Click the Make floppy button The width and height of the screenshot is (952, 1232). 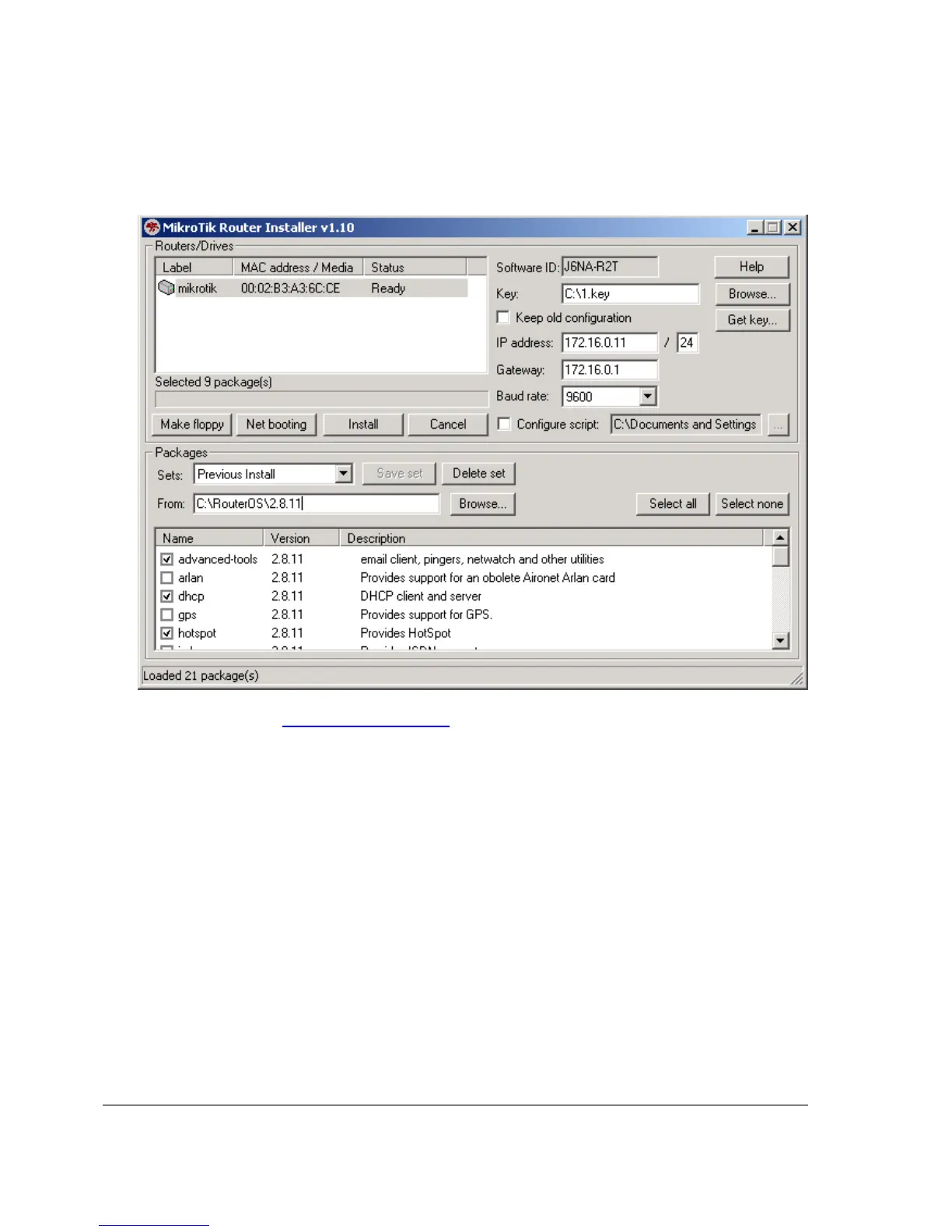tap(191, 425)
